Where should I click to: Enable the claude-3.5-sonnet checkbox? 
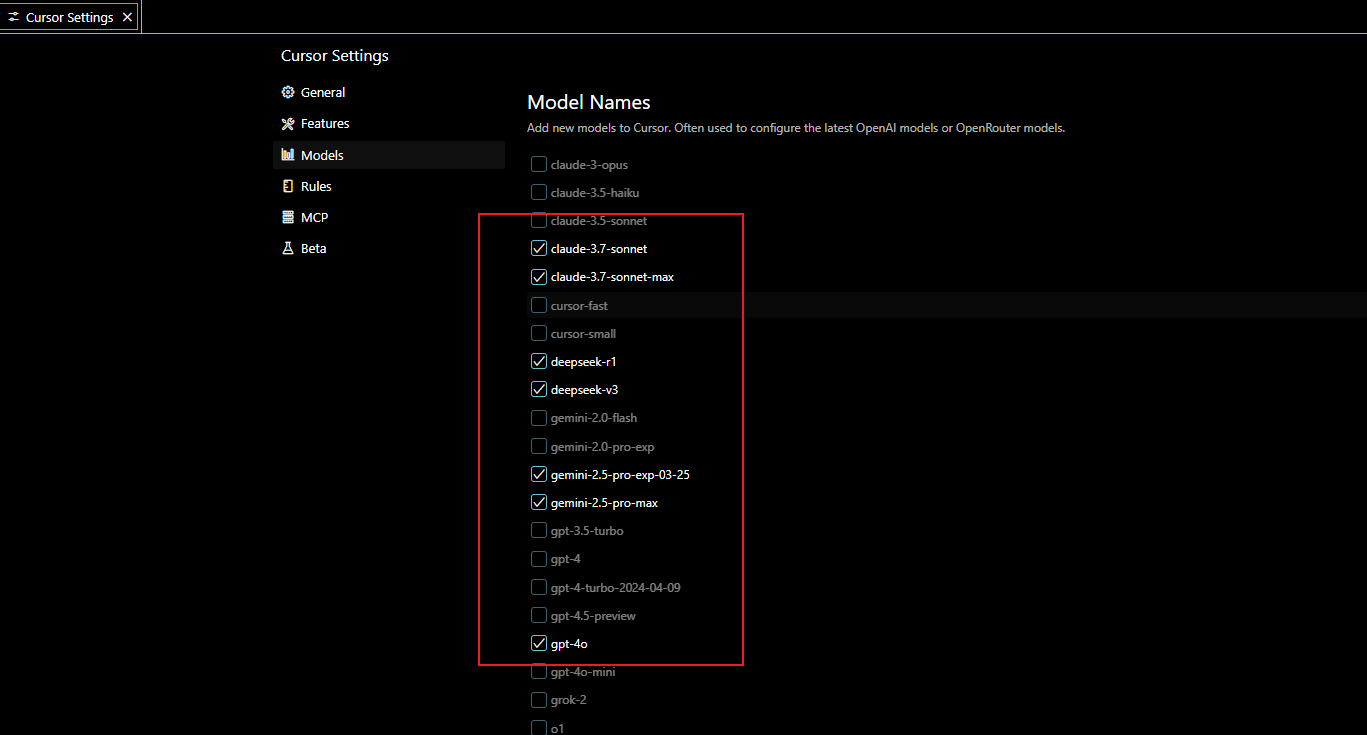pos(539,220)
